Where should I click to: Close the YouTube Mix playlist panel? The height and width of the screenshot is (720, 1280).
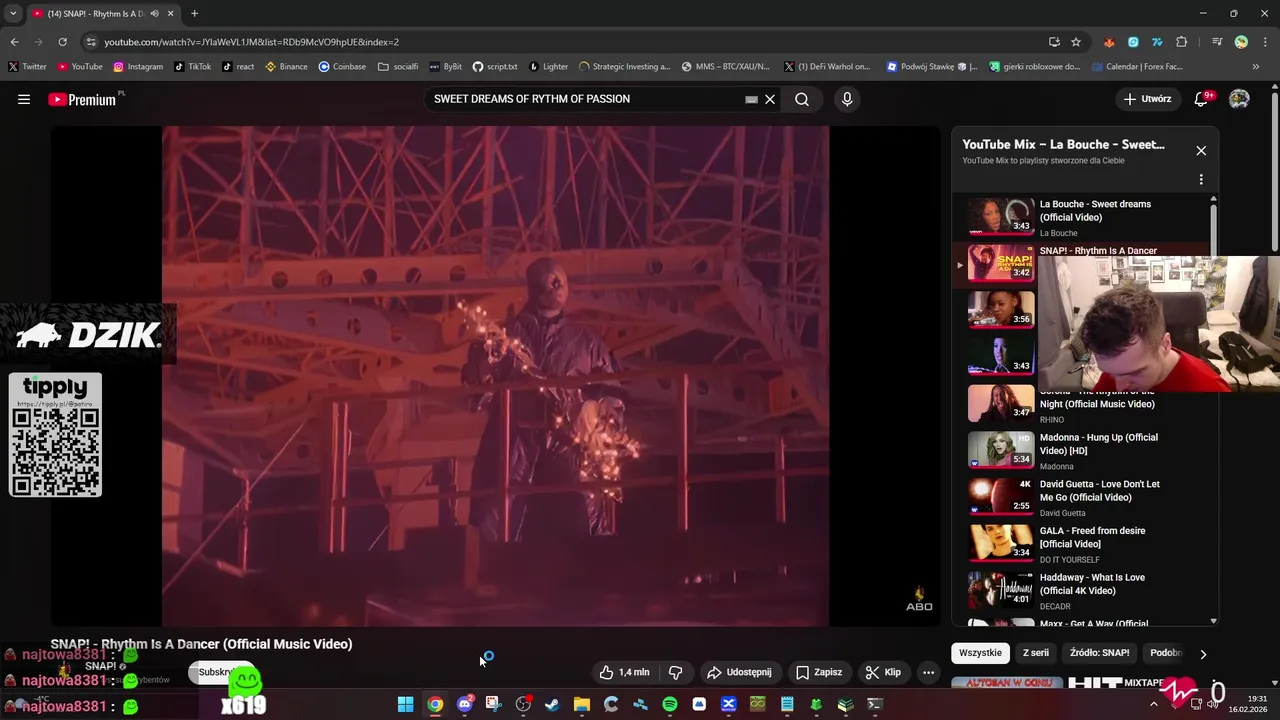(x=1201, y=150)
